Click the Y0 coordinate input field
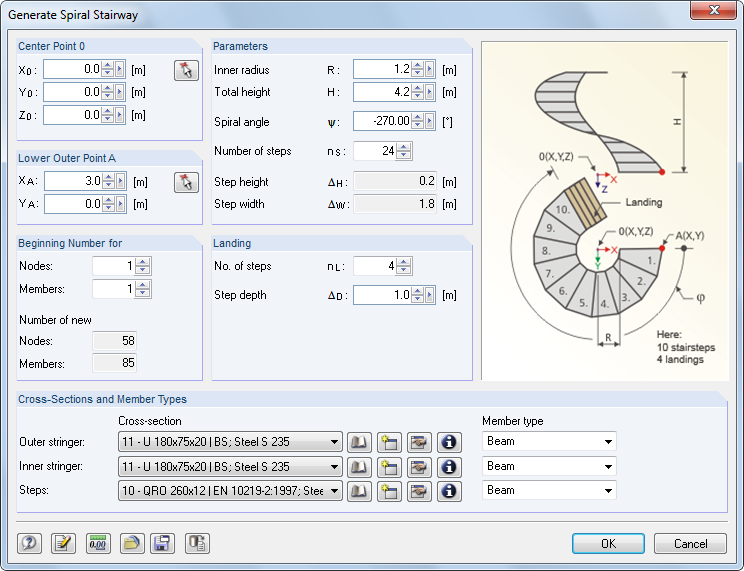The height and width of the screenshot is (571, 744). point(73,92)
